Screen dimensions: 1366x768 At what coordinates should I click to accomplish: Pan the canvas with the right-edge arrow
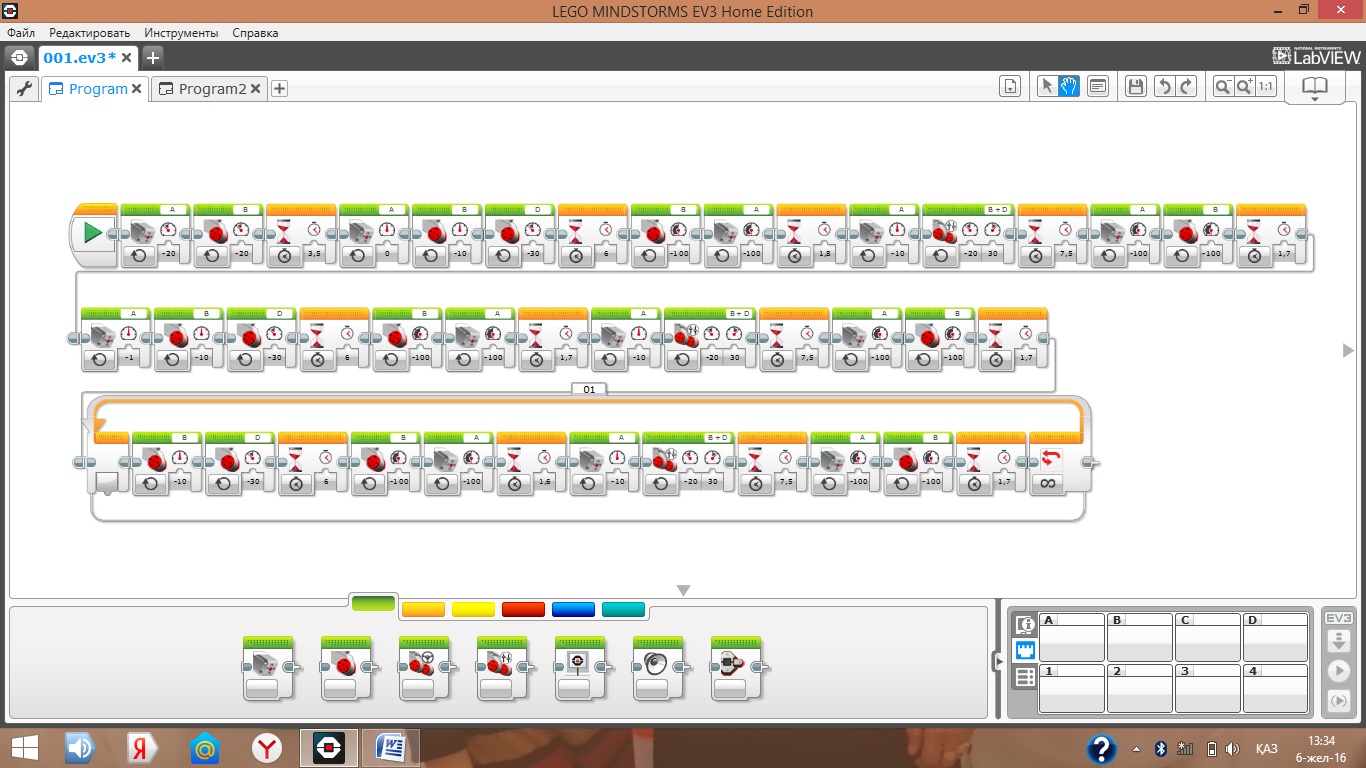(1348, 351)
